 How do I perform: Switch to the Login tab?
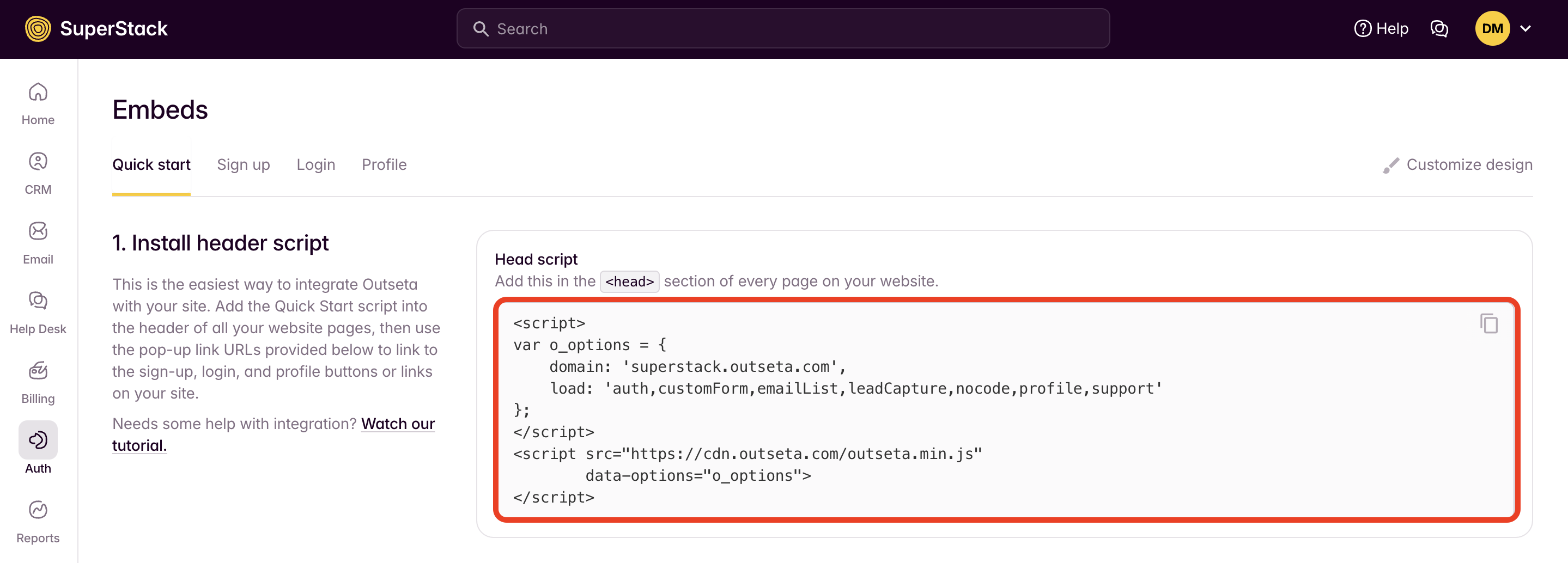pos(315,165)
